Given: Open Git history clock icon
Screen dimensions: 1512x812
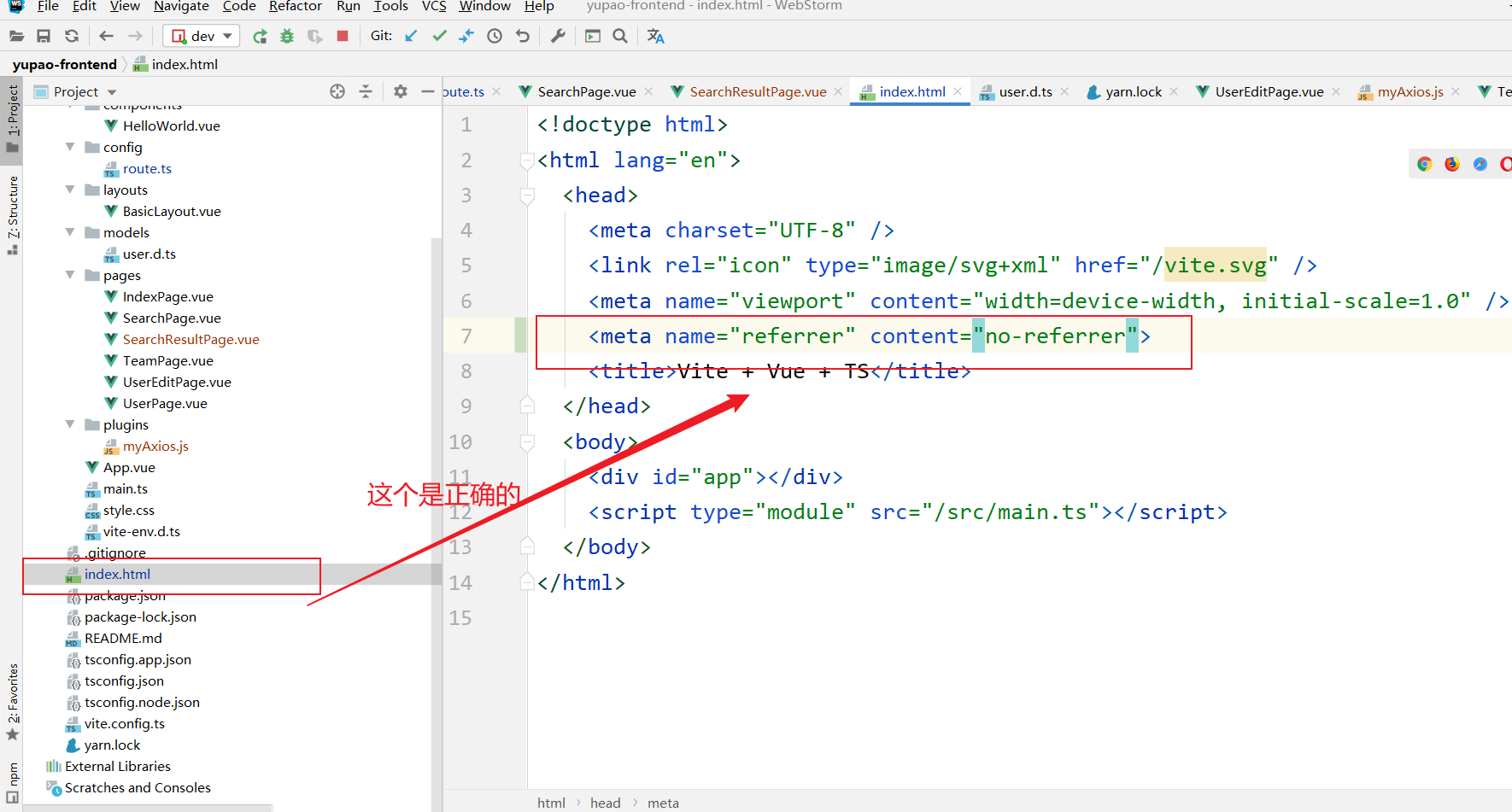Looking at the screenshot, I should click(x=495, y=36).
